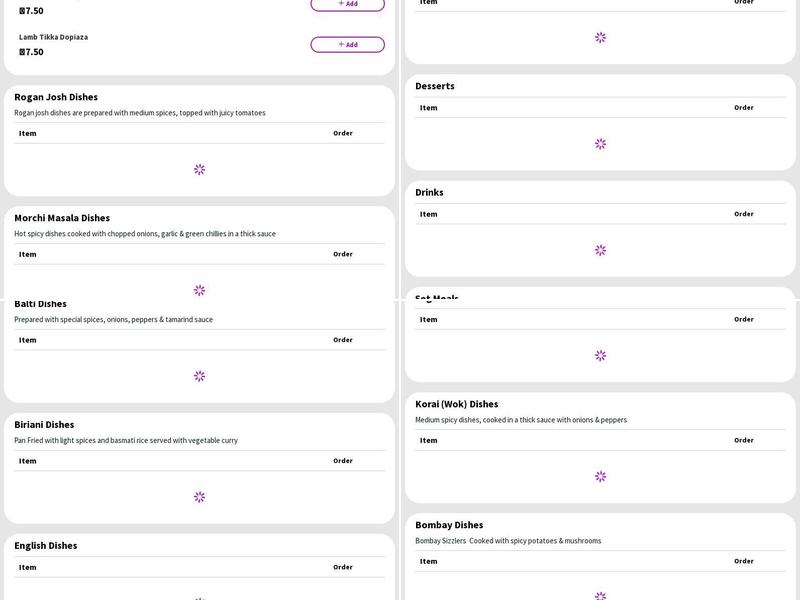The width and height of the screenshot is (800, 600).
Task: Click the Item column header in Drinks
Action: click(x=428, y=214)
